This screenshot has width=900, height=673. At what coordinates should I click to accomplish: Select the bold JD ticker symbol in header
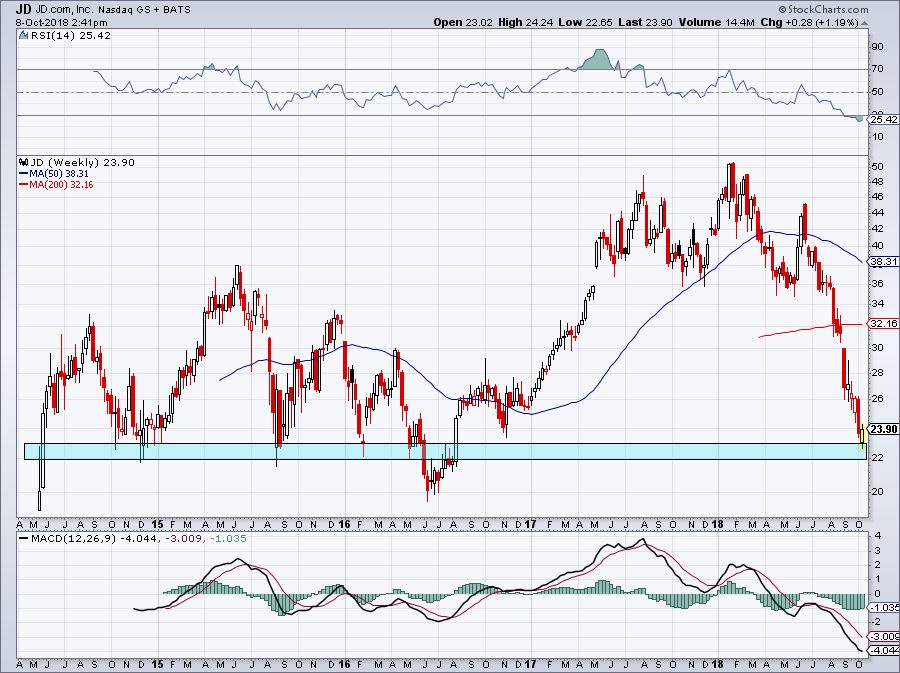tap(24, 9)
